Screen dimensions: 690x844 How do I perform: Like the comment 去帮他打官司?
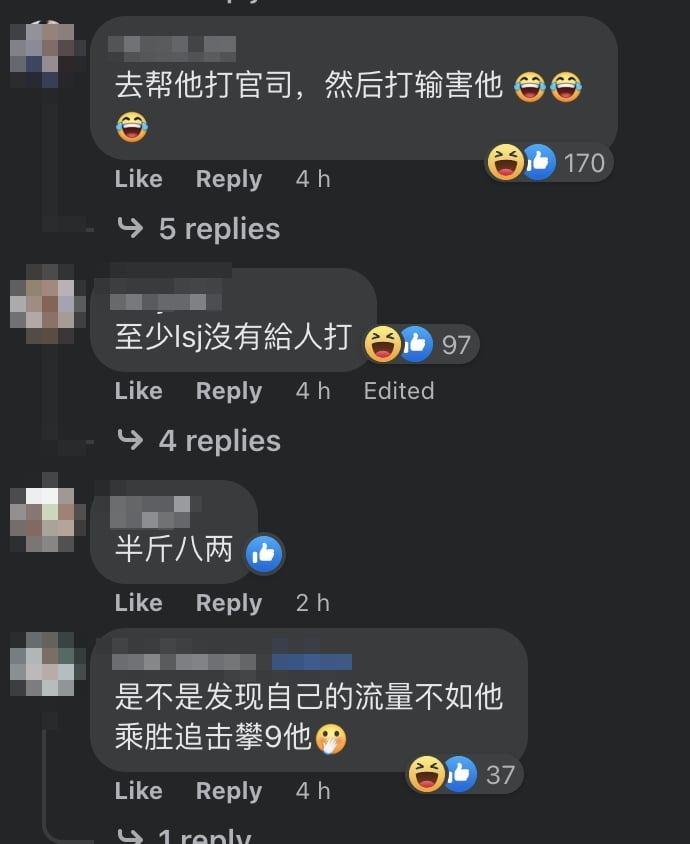click(x=138, y=179)
